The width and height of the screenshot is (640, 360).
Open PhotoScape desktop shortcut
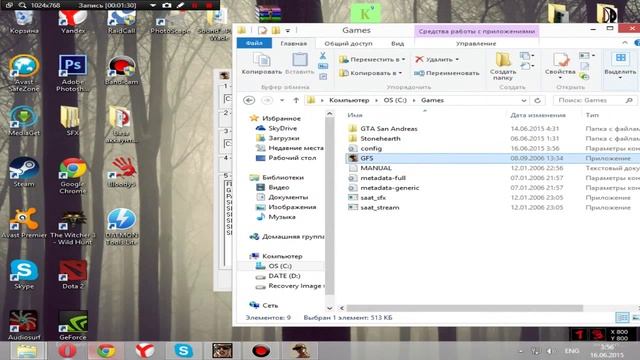point(170,24)
